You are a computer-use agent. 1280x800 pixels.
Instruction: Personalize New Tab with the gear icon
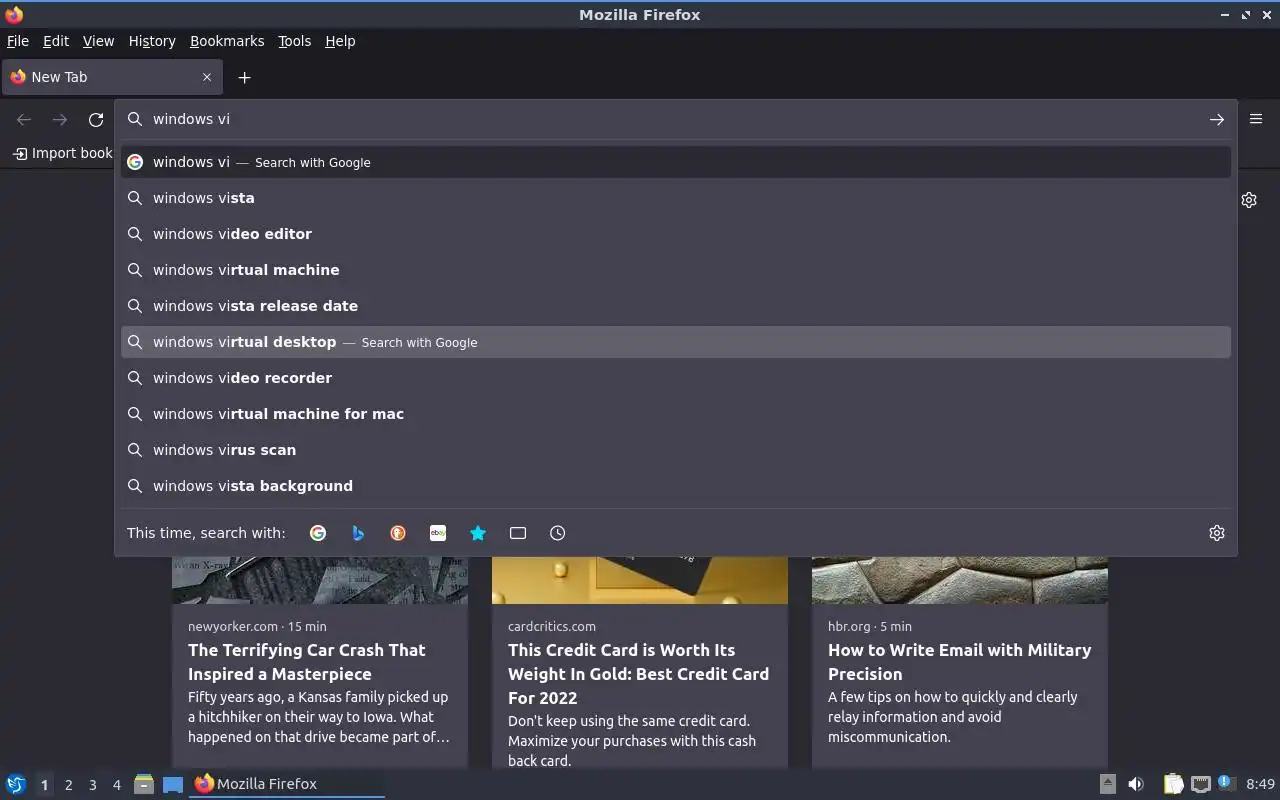click(1249, 200)
